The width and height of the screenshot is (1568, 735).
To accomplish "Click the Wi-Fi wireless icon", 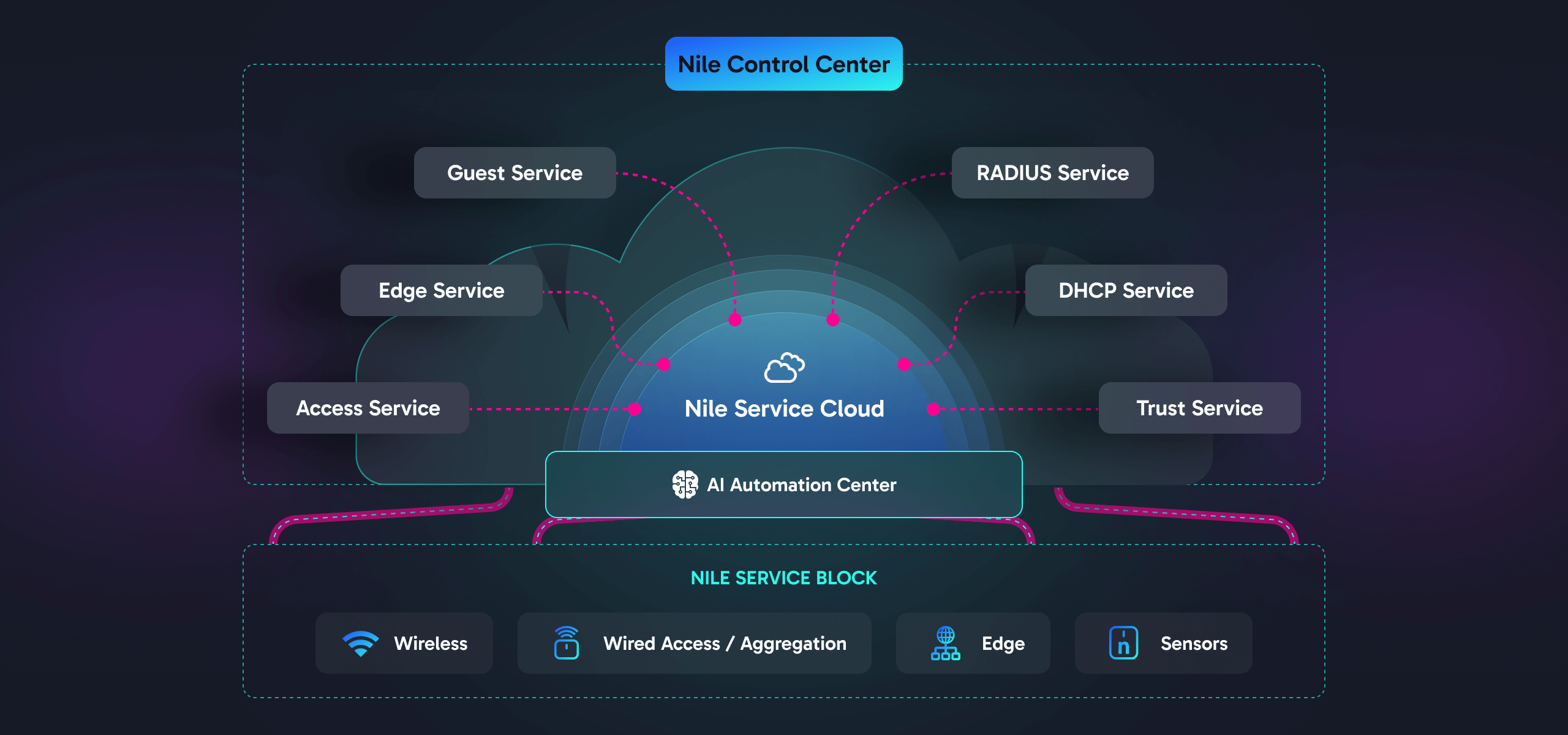I will (361, 644).
